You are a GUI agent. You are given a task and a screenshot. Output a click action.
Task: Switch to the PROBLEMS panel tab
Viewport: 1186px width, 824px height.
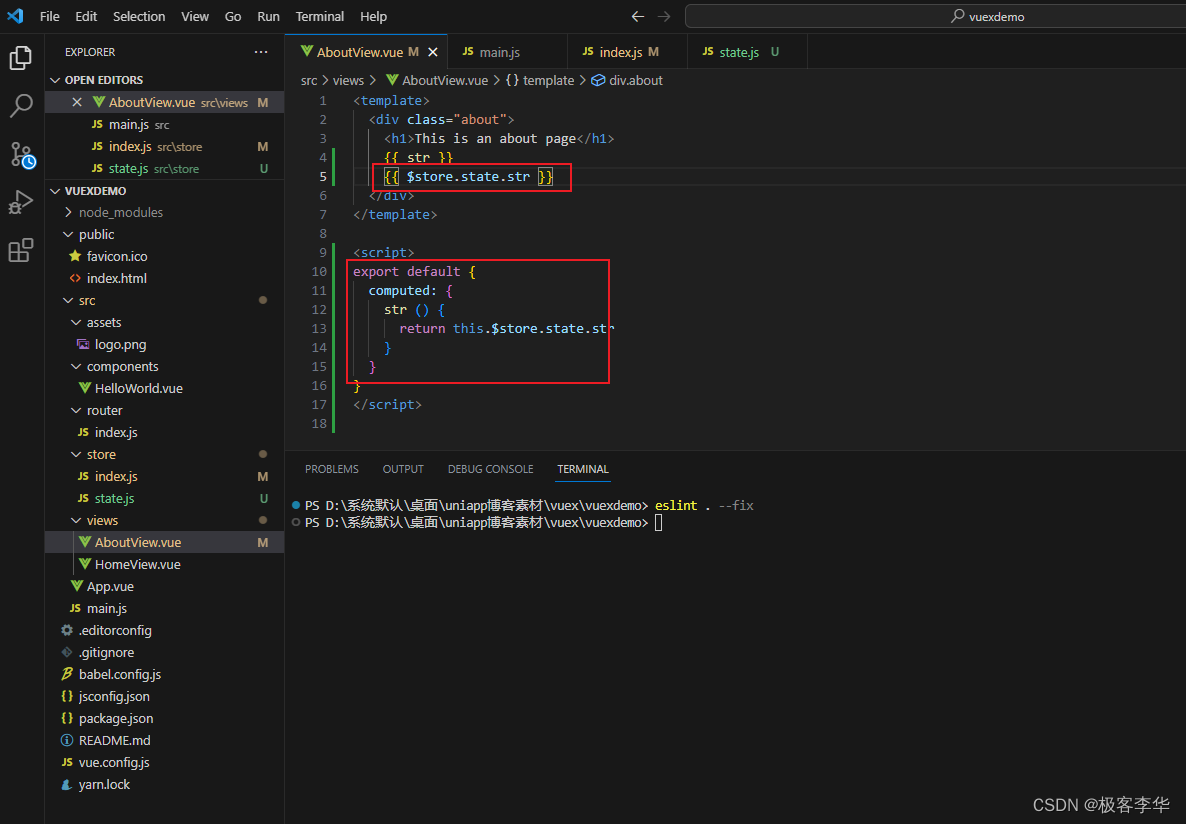tap(331, 469)
